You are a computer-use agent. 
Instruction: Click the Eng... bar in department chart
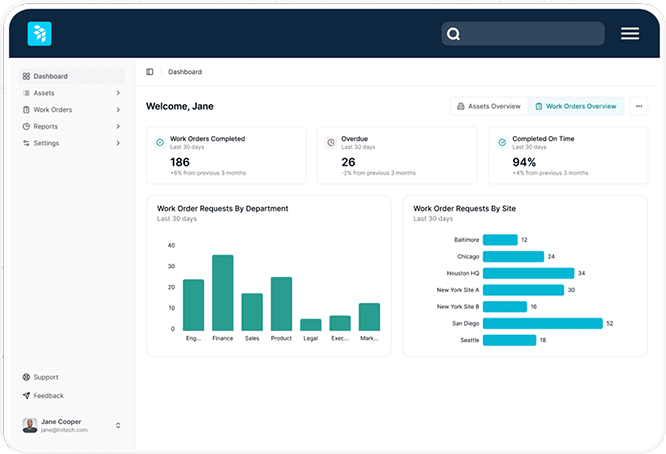(193, 305)
